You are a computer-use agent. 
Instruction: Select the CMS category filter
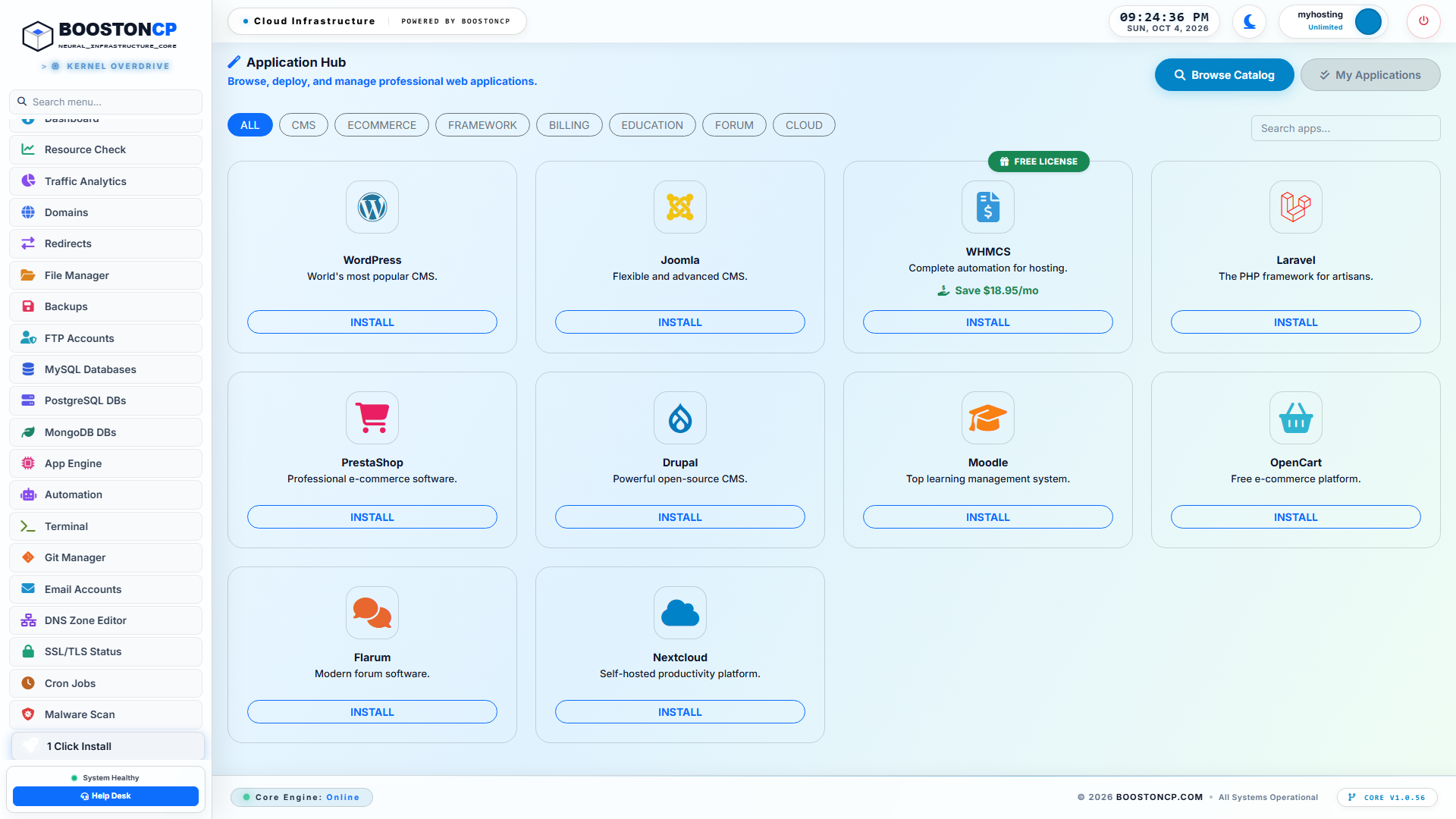(x=303, y=125)
